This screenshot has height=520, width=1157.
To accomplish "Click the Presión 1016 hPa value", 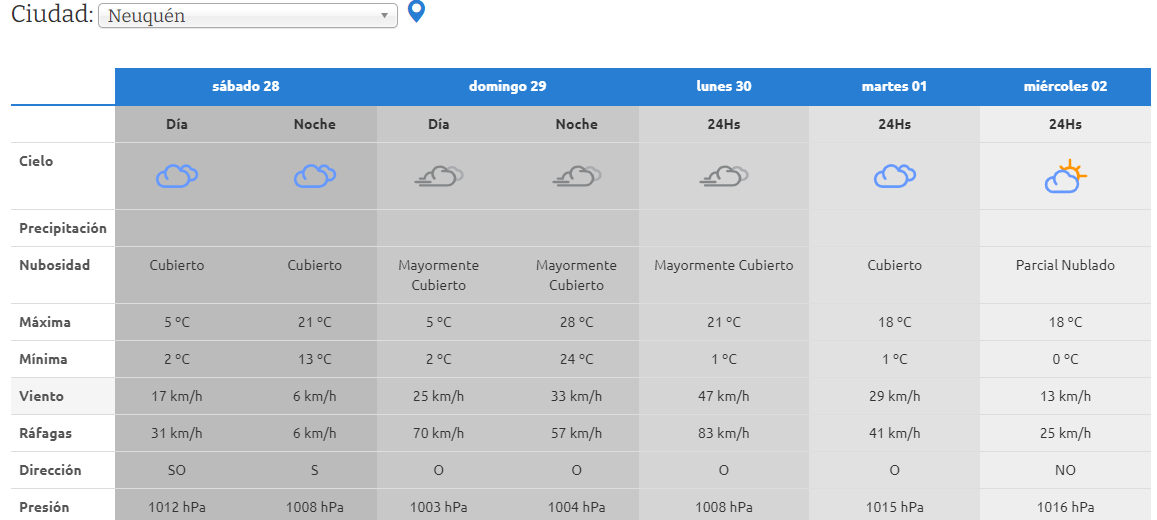I will tap(1065, 507).
